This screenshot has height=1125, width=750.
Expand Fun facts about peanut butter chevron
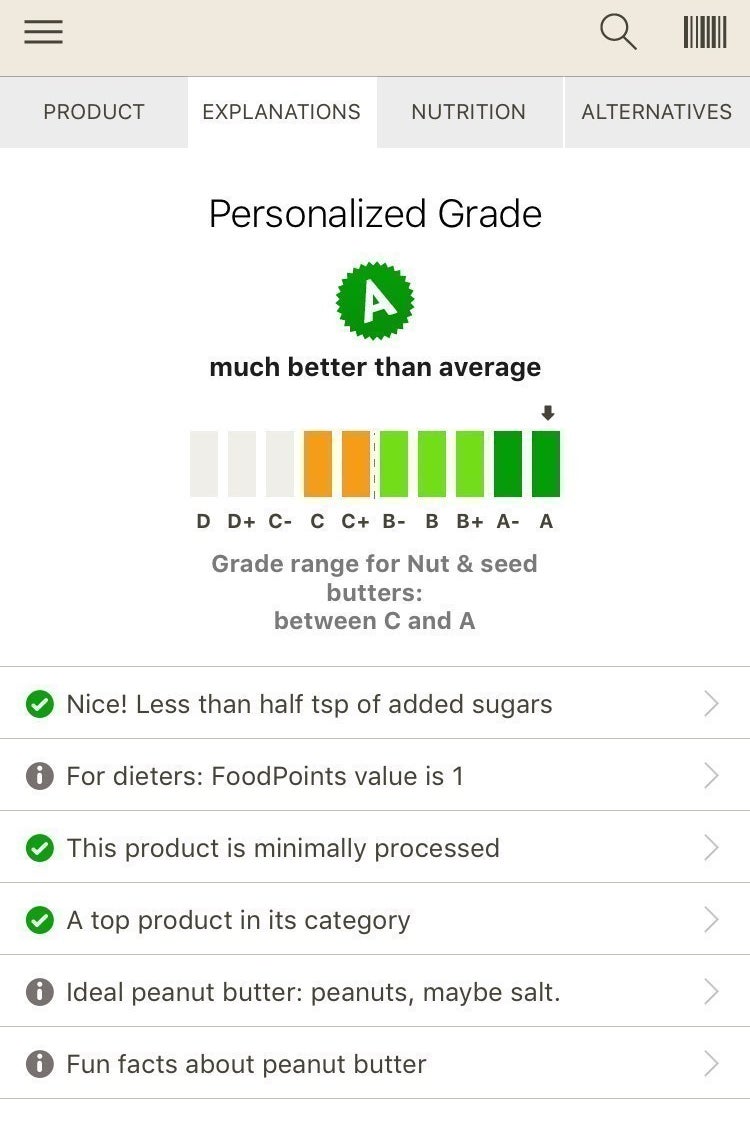711,1064
